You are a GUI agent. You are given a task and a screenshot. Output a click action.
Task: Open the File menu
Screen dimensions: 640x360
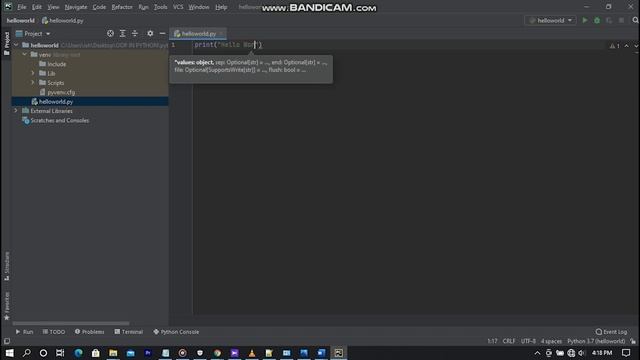pos(22,7)
